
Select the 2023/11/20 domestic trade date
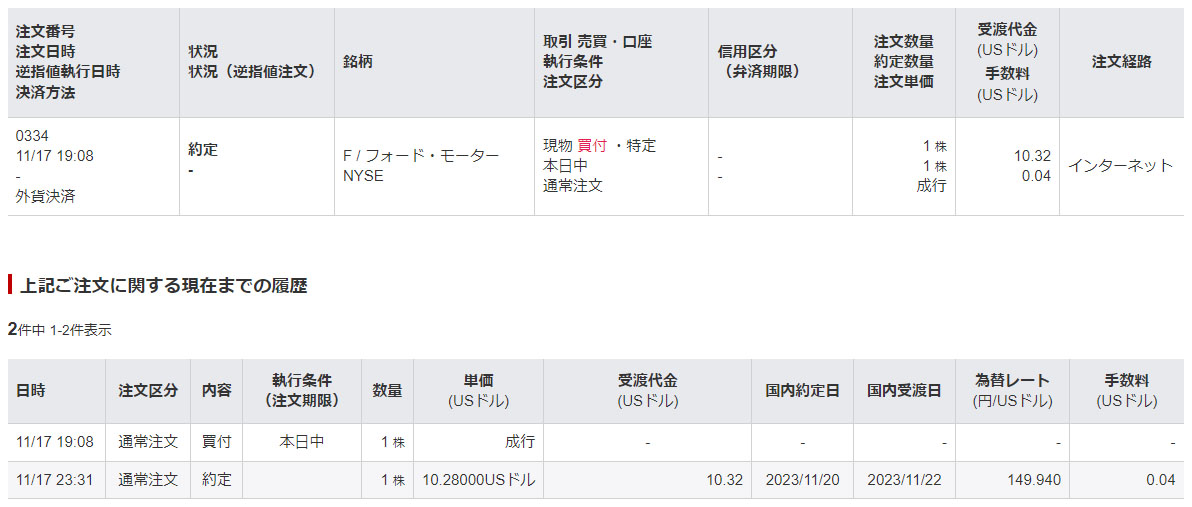click(x=803, y=480)
